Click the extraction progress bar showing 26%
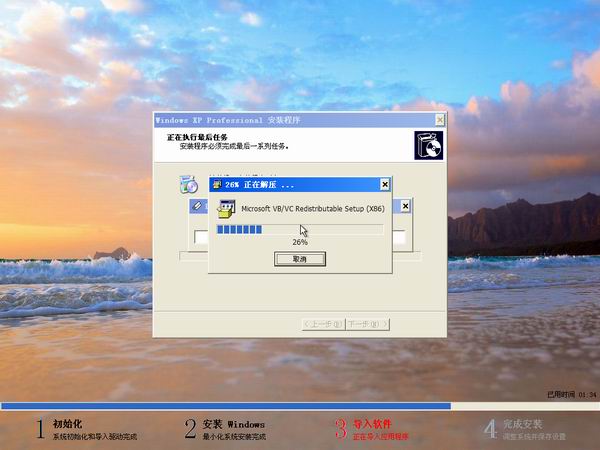600x450 pixels. coord(300,229)
